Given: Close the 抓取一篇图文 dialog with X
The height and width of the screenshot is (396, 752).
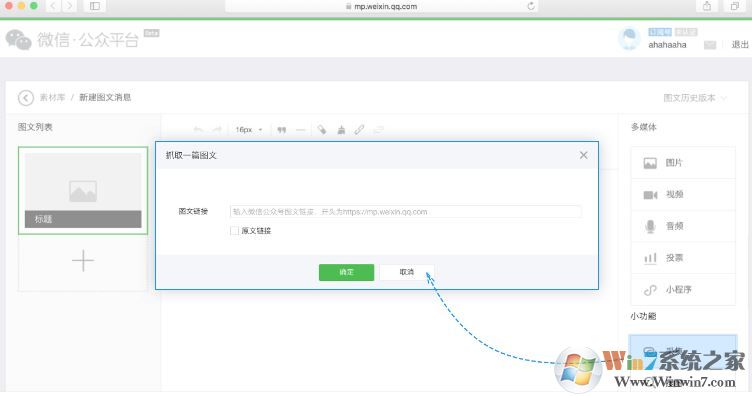Looking at the screenshot, I should 583,155.
